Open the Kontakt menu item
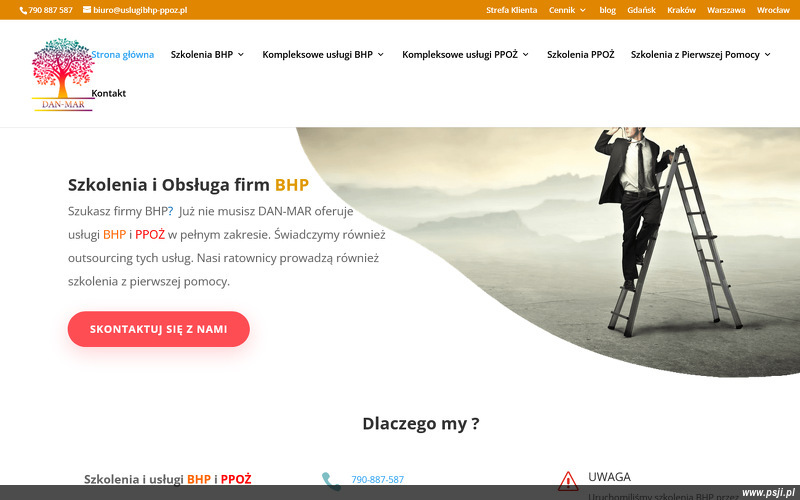The image size is (800, 500). tap(109, 93)
